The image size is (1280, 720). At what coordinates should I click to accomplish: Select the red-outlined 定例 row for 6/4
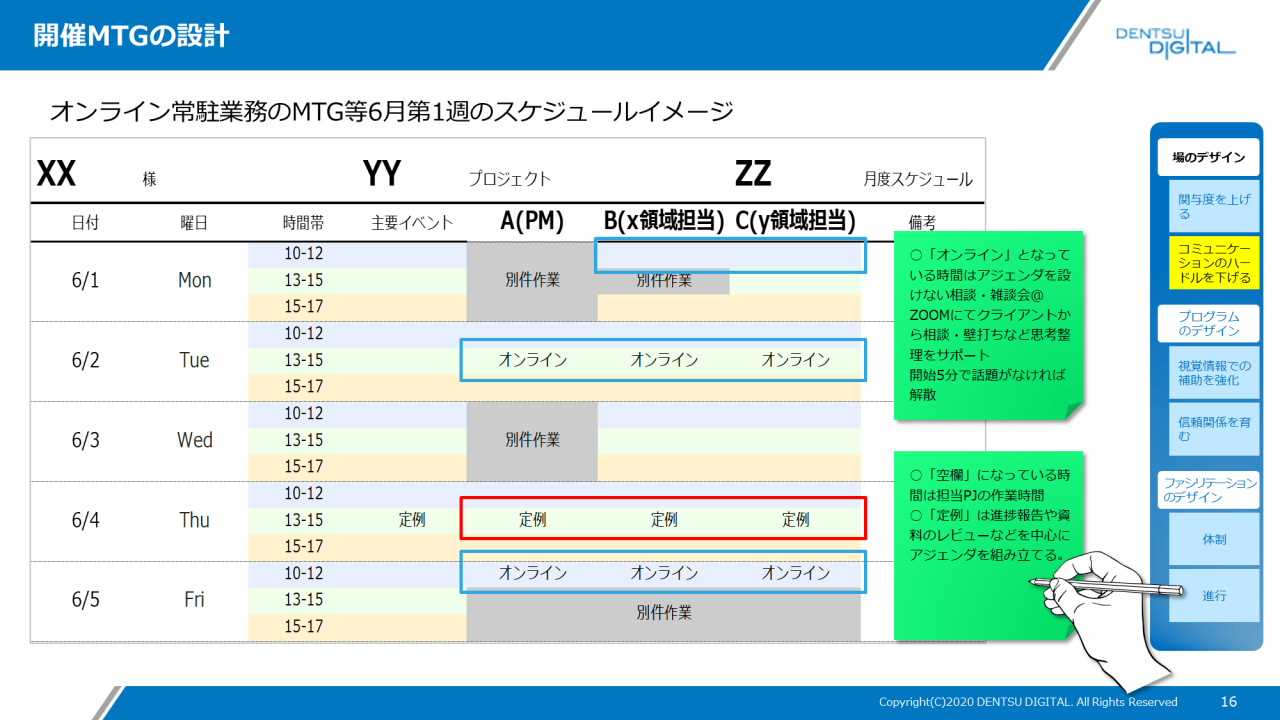click(662, 519)
